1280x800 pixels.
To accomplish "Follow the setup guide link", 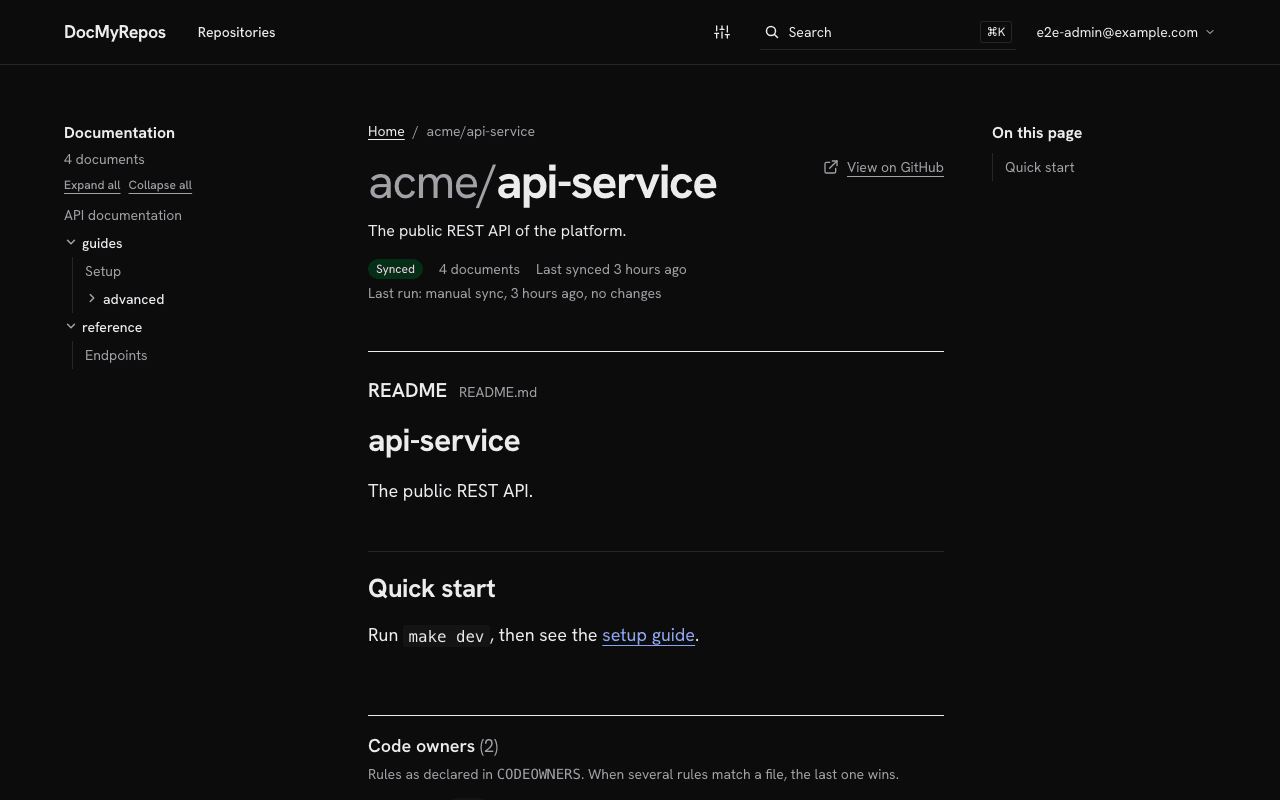I will [648, 635].
